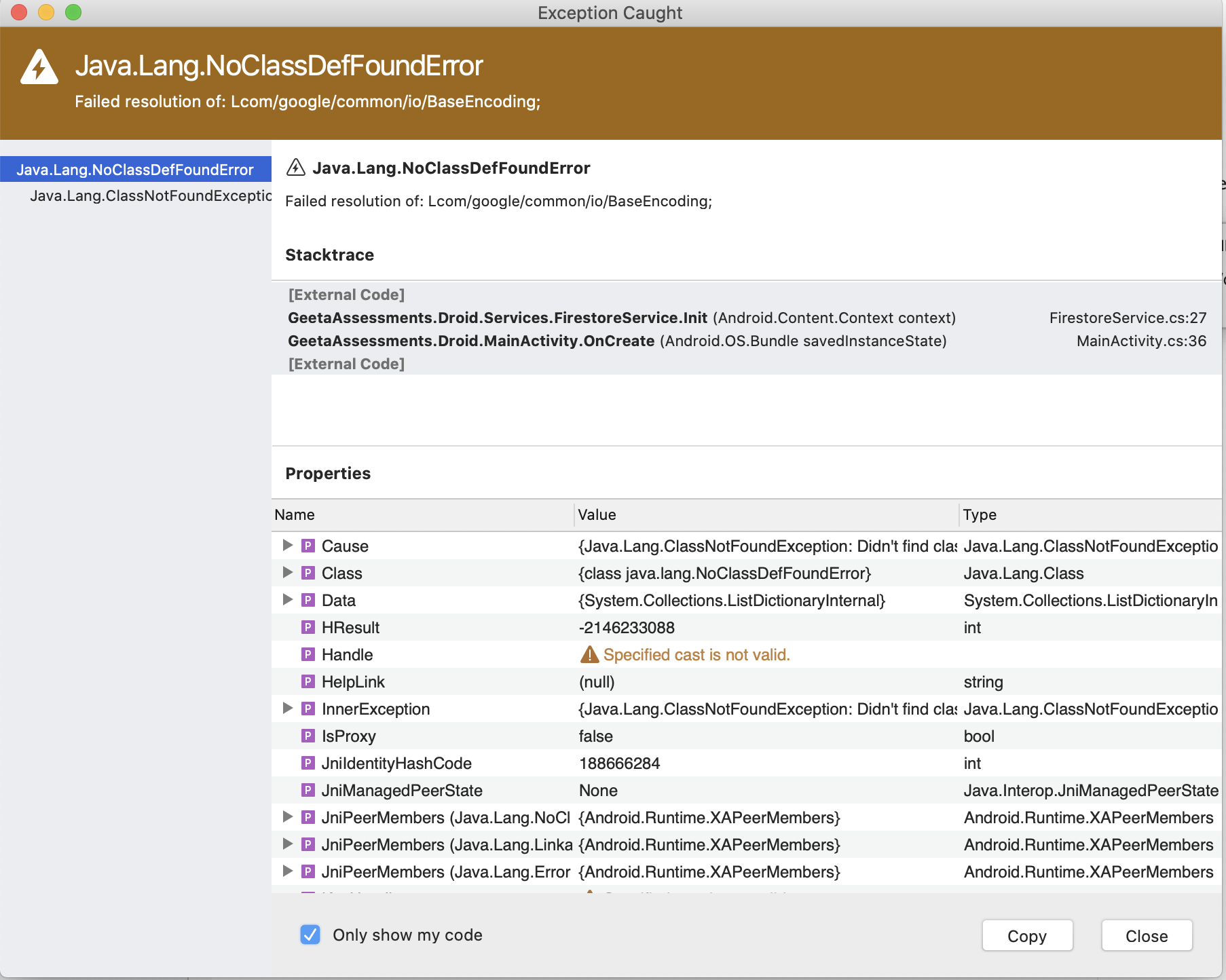Screen dimensions: 1226x980
Task: Click the property icon for JniPeerMembers (Java.Lang.Linka
Action: tap(308, 844)
